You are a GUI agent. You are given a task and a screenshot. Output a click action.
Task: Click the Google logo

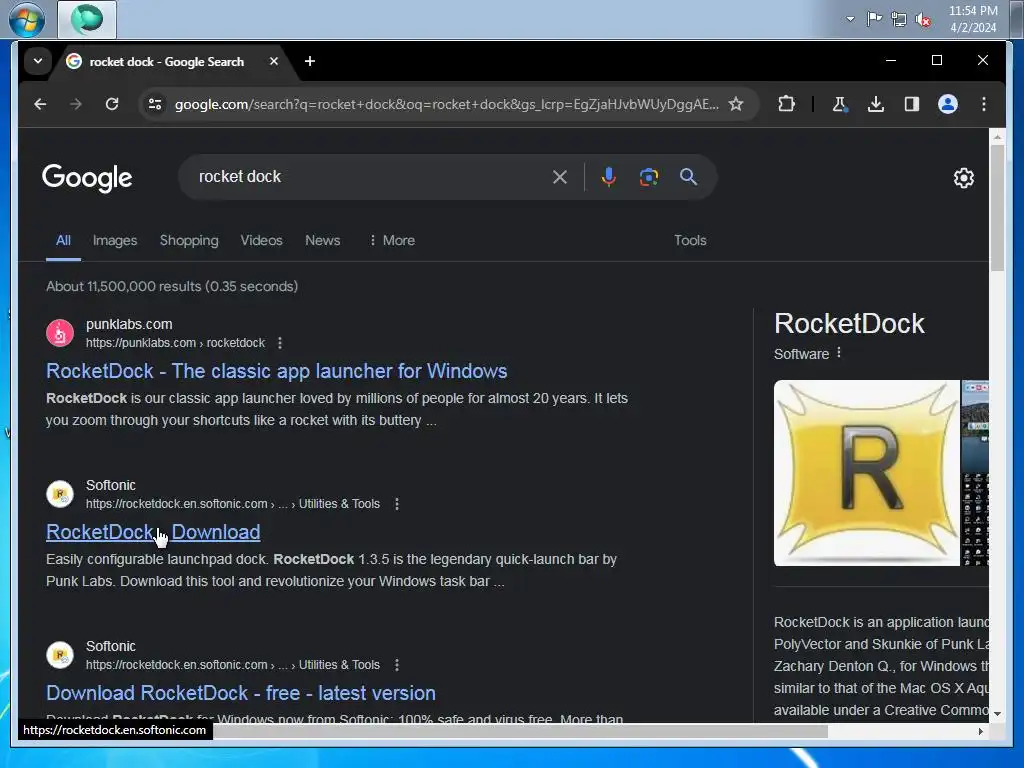click(x=87, y=178)
